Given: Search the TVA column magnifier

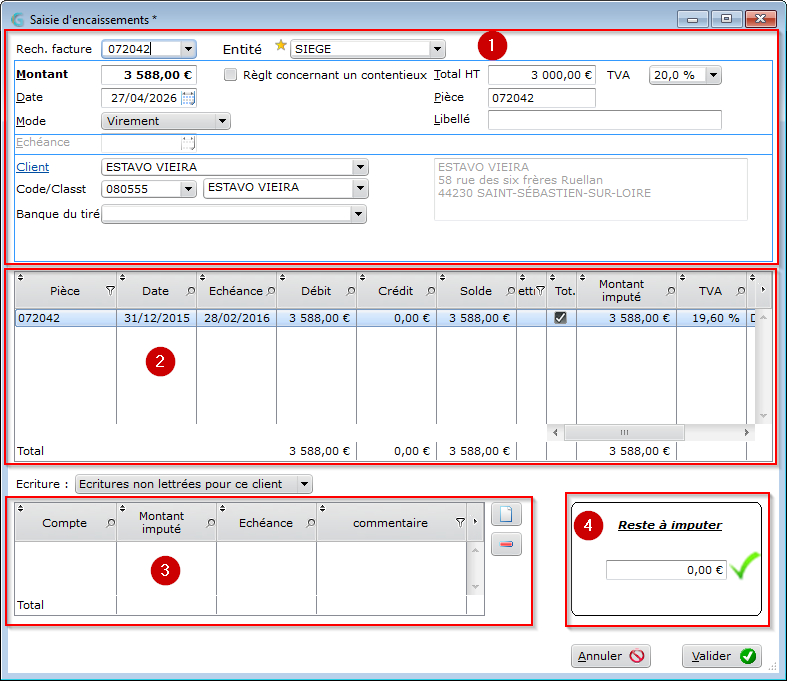Looking at the screenshot, I should point(740,291).
